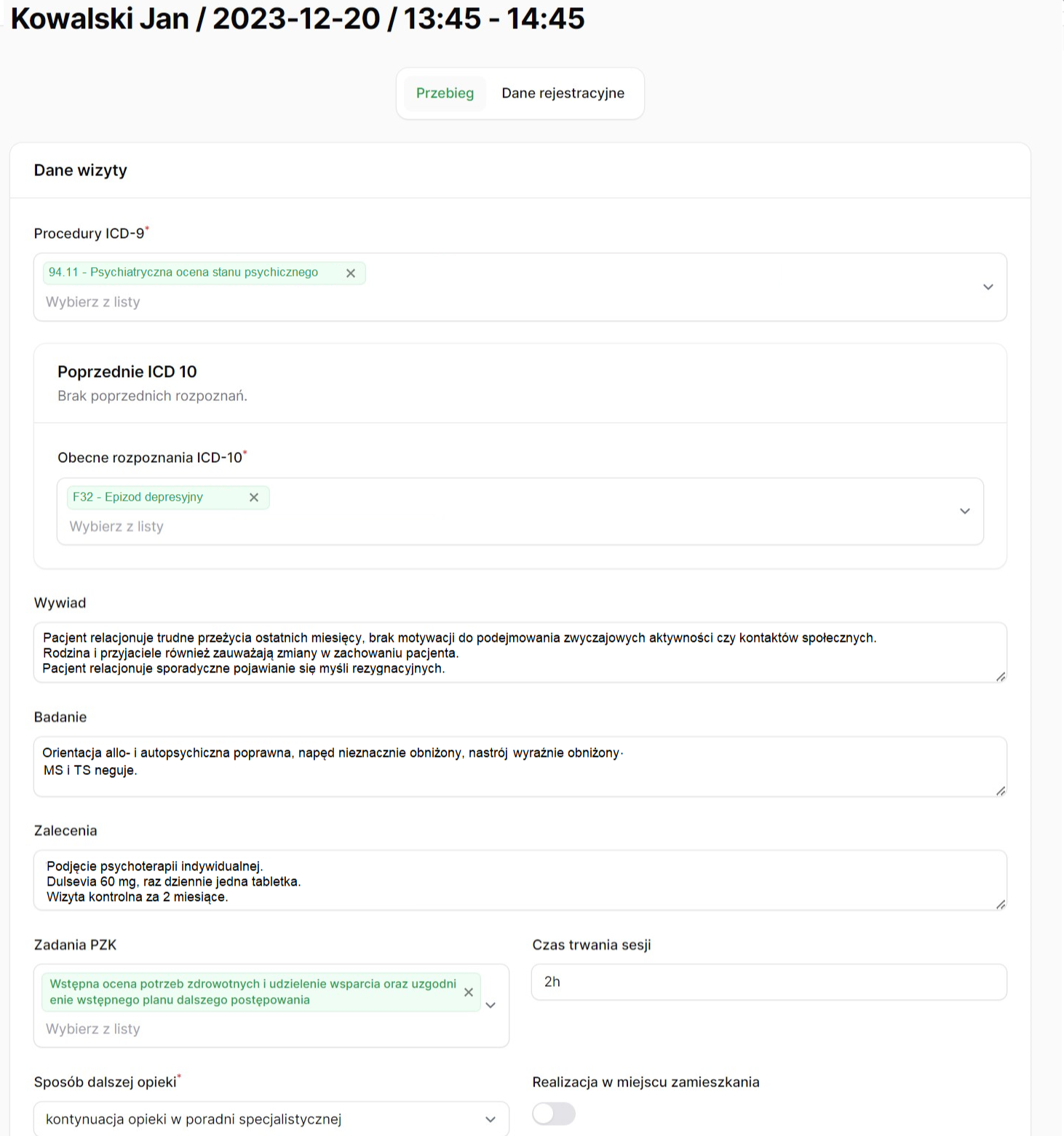
Task: Click the ICD-9 'Wybierz z listy' placeholder
Action: [93, 302]
